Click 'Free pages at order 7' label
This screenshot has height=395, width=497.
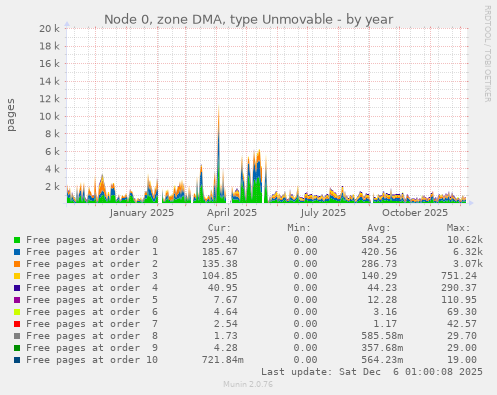click(92, 324)
